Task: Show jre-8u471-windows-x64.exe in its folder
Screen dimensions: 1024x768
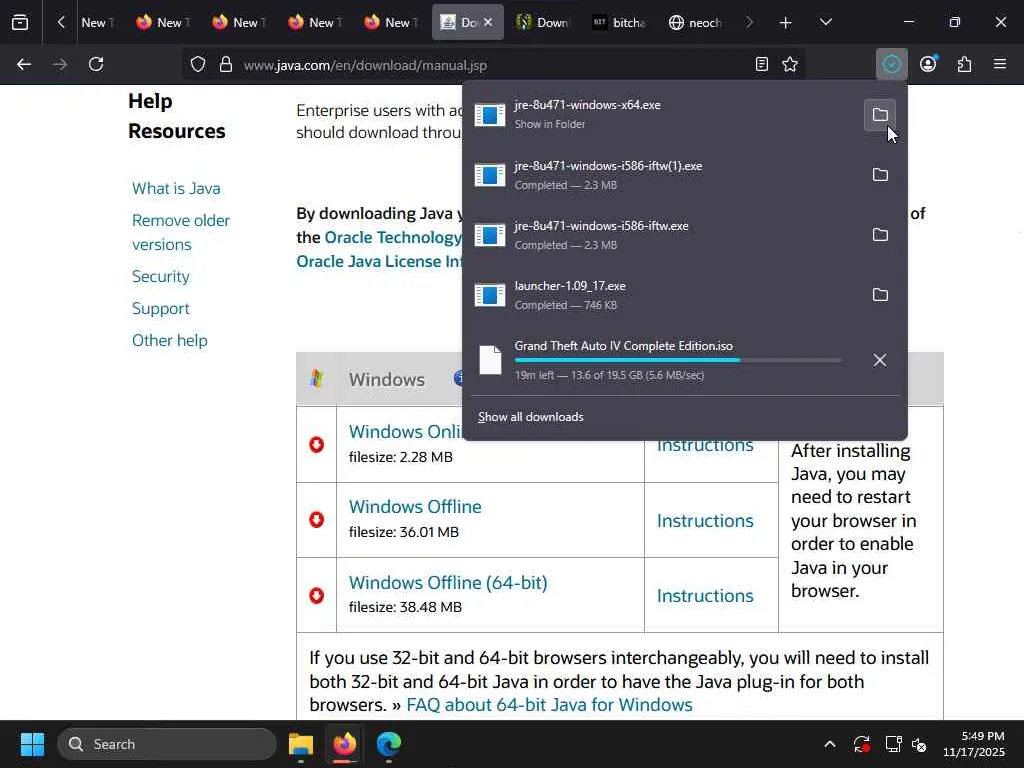Action: (880, 115)
